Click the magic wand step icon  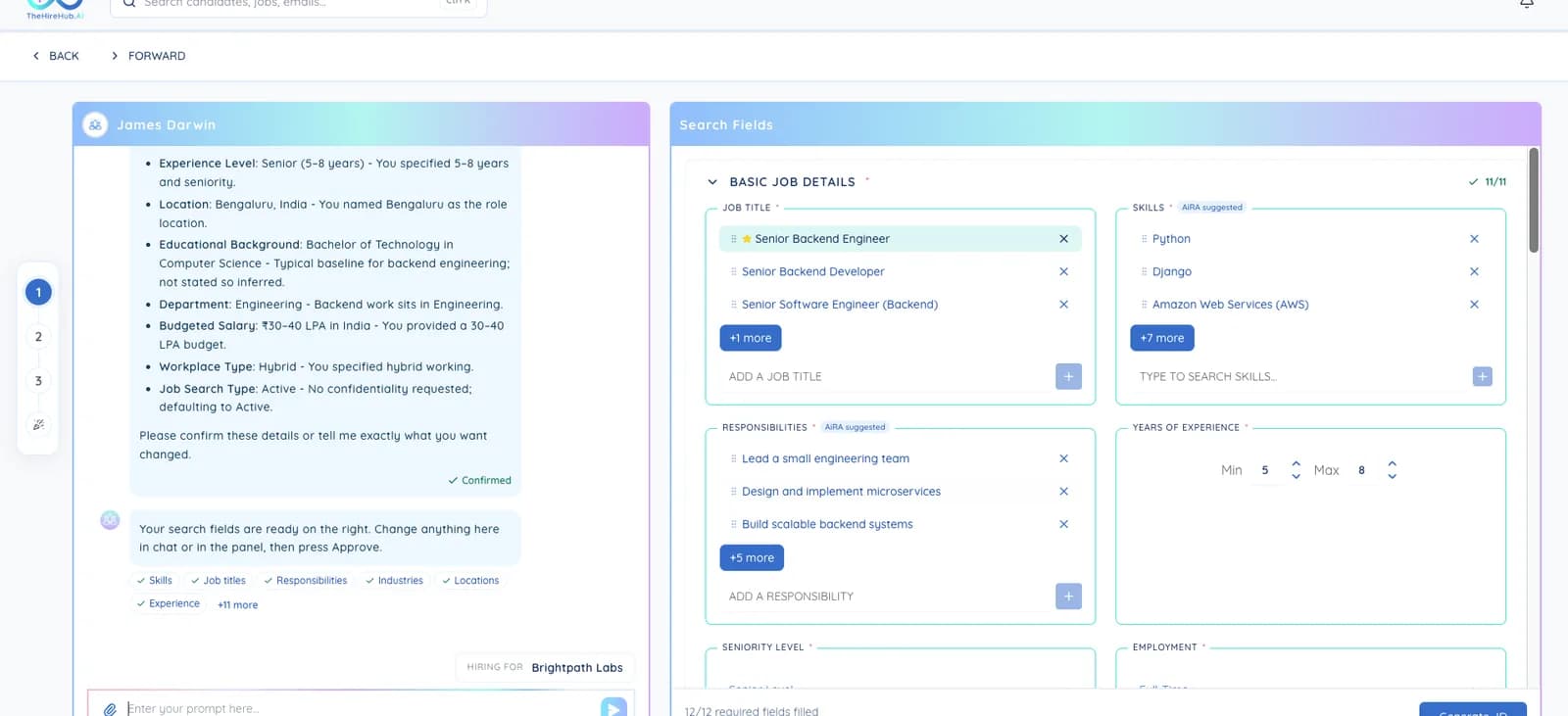point(38,425)
